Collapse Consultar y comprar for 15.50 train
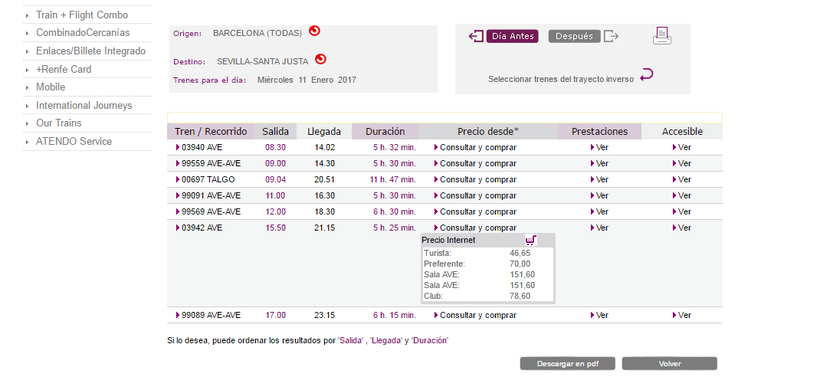This screenshot has height=377, width=820. [x=475, y=228]
